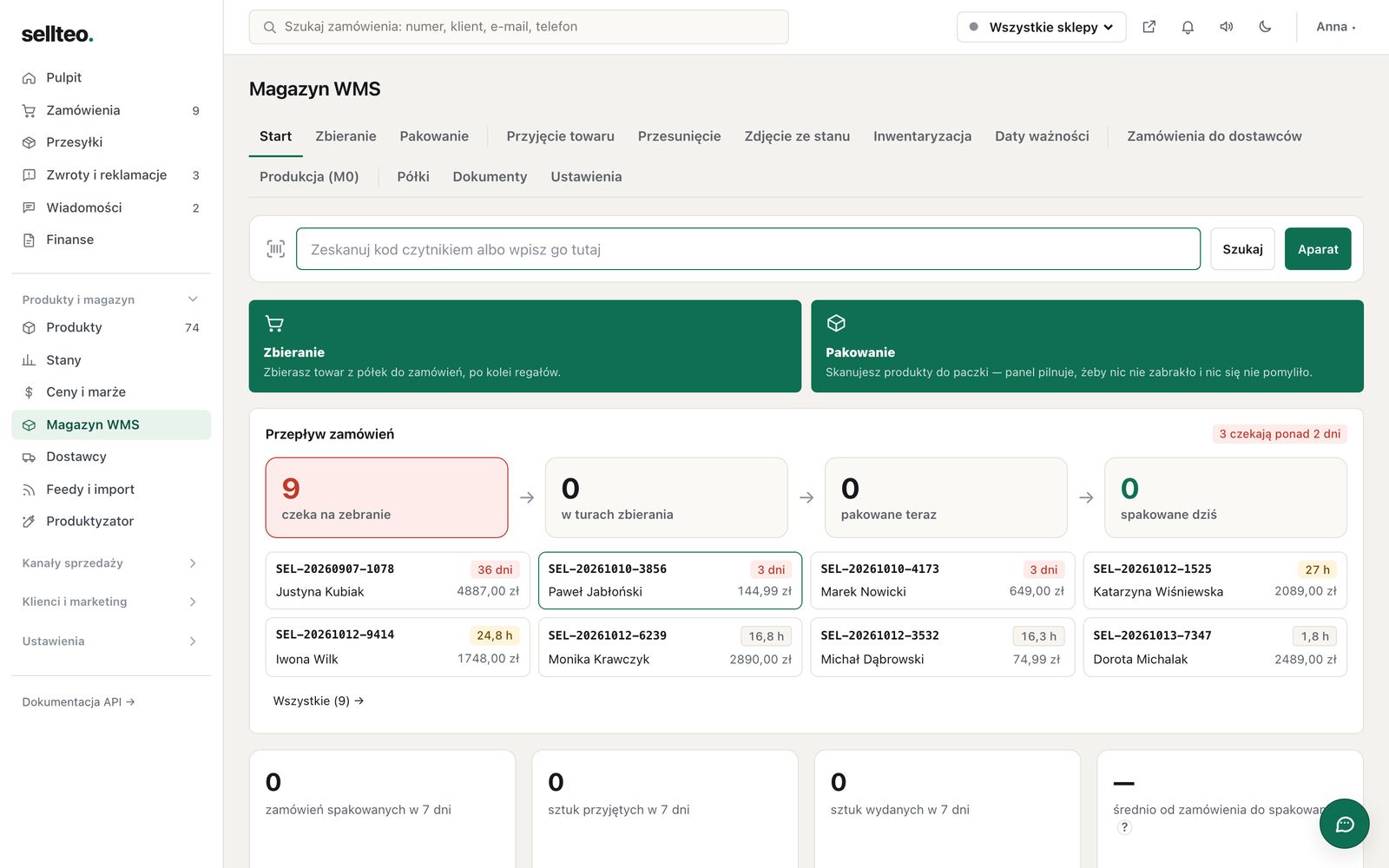The image size is (1389, 868).
Task: Open the Produkcja (MO) tab
Action: click(309, 177)
